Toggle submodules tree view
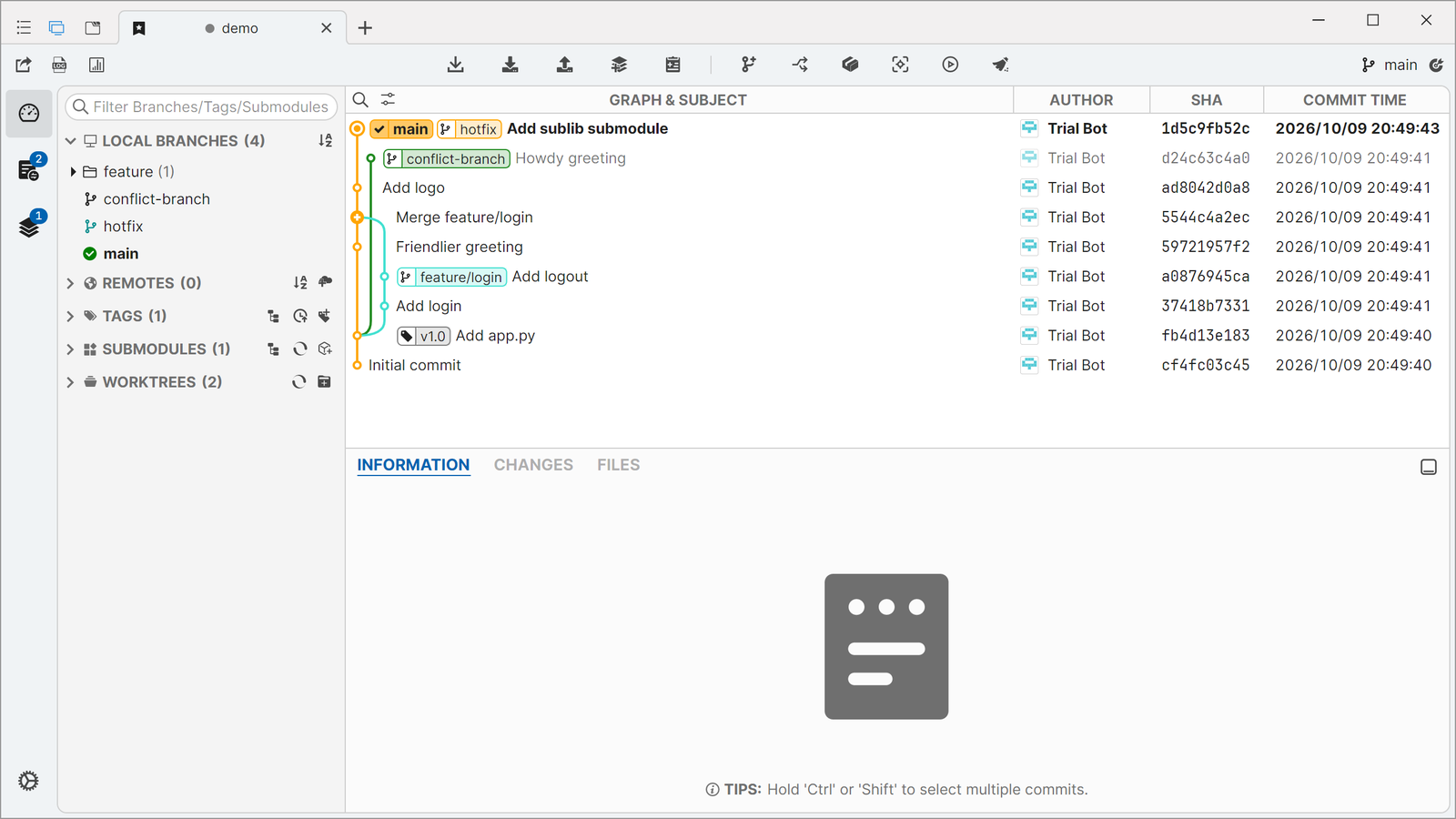The image size is (1456, 819). point(273,349)
